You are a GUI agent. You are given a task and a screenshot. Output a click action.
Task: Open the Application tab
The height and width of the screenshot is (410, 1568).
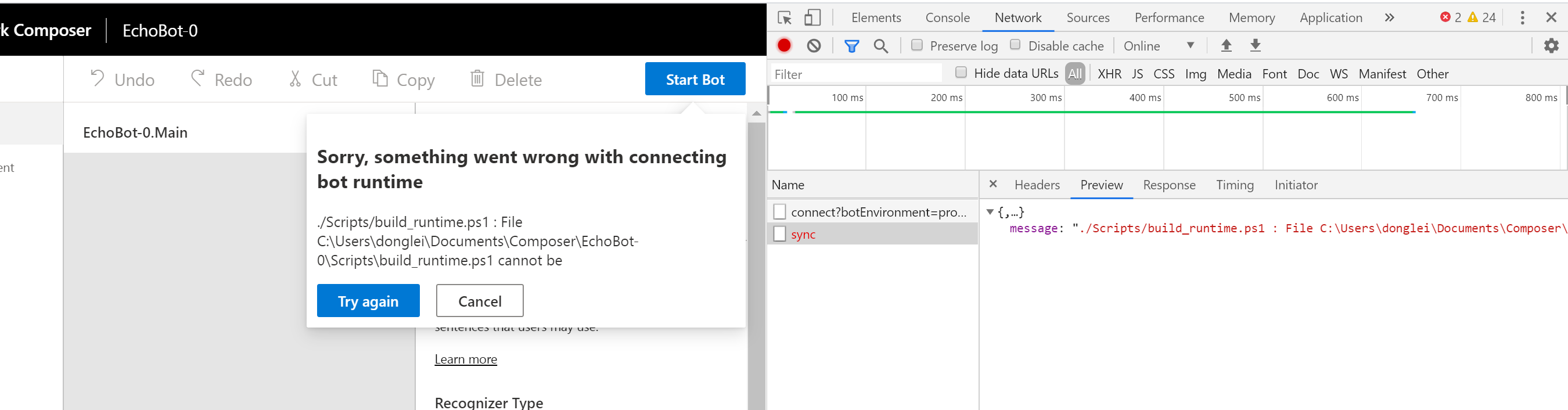coord(1330,17)
